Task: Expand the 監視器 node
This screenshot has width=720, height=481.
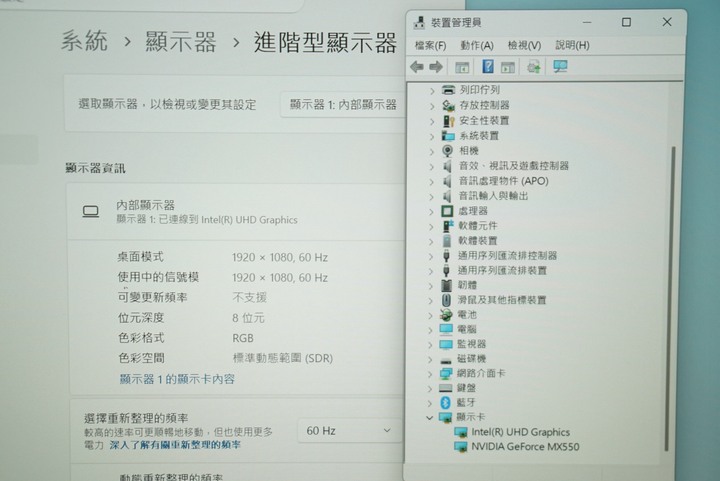Action: point(430,345)
